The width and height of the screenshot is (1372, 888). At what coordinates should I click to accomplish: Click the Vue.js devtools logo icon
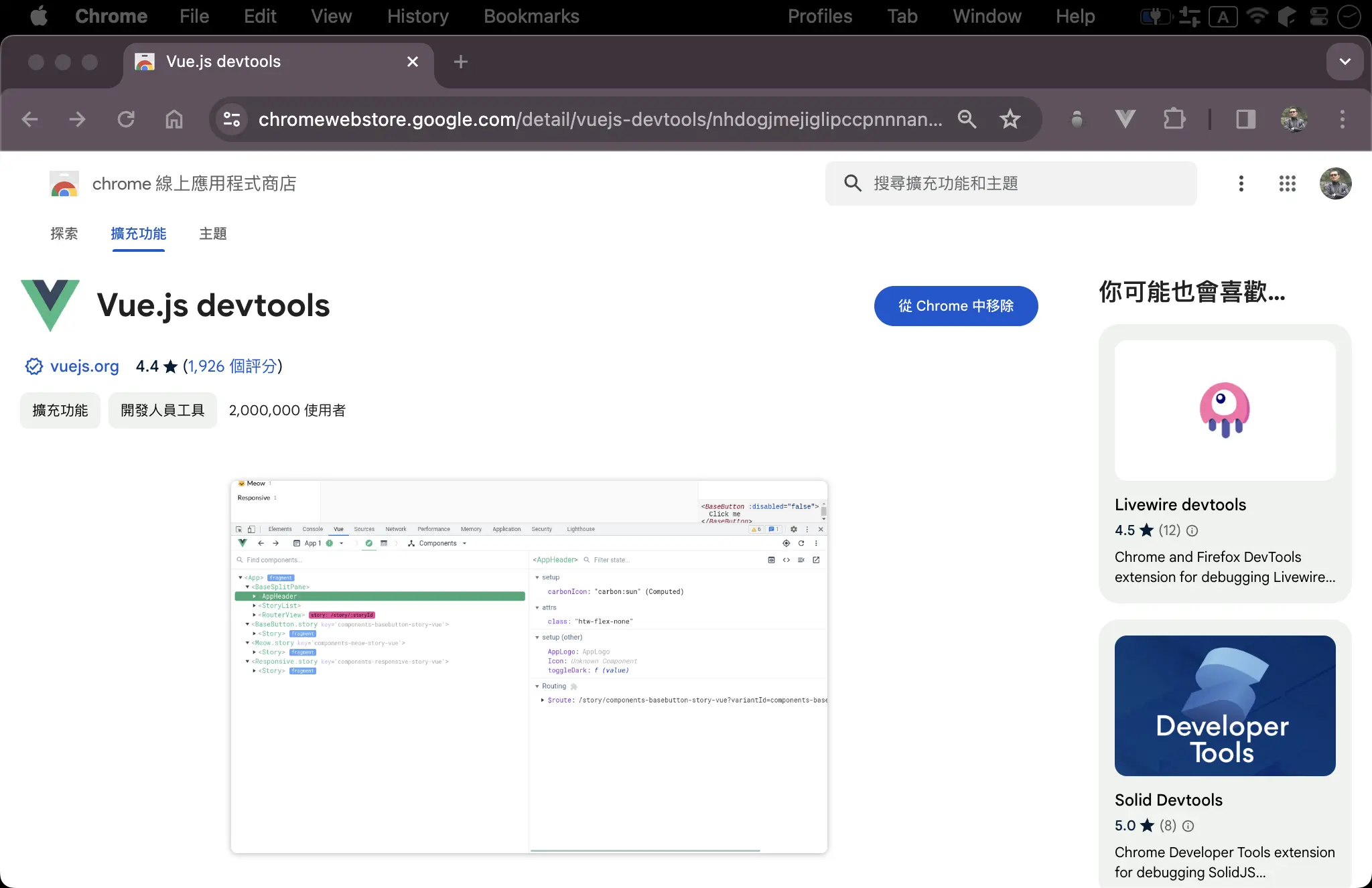point(49,305)
